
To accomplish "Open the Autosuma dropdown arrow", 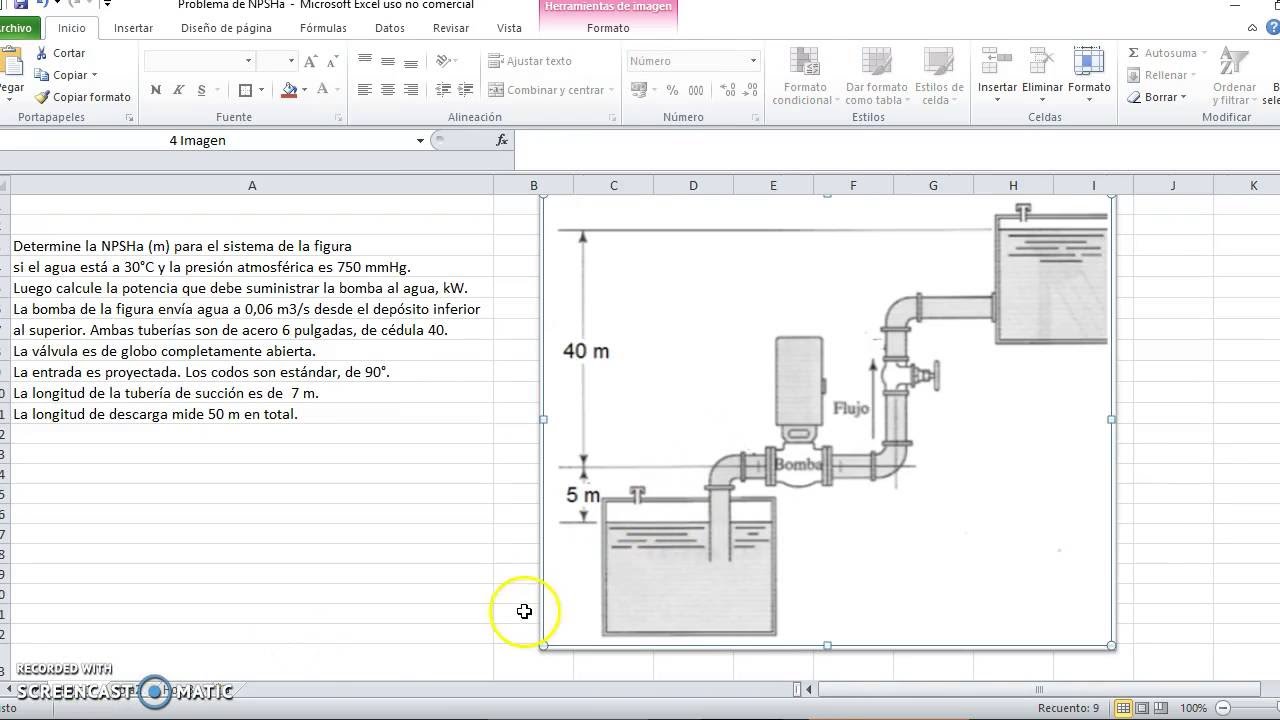I will tap(1204, 53).
